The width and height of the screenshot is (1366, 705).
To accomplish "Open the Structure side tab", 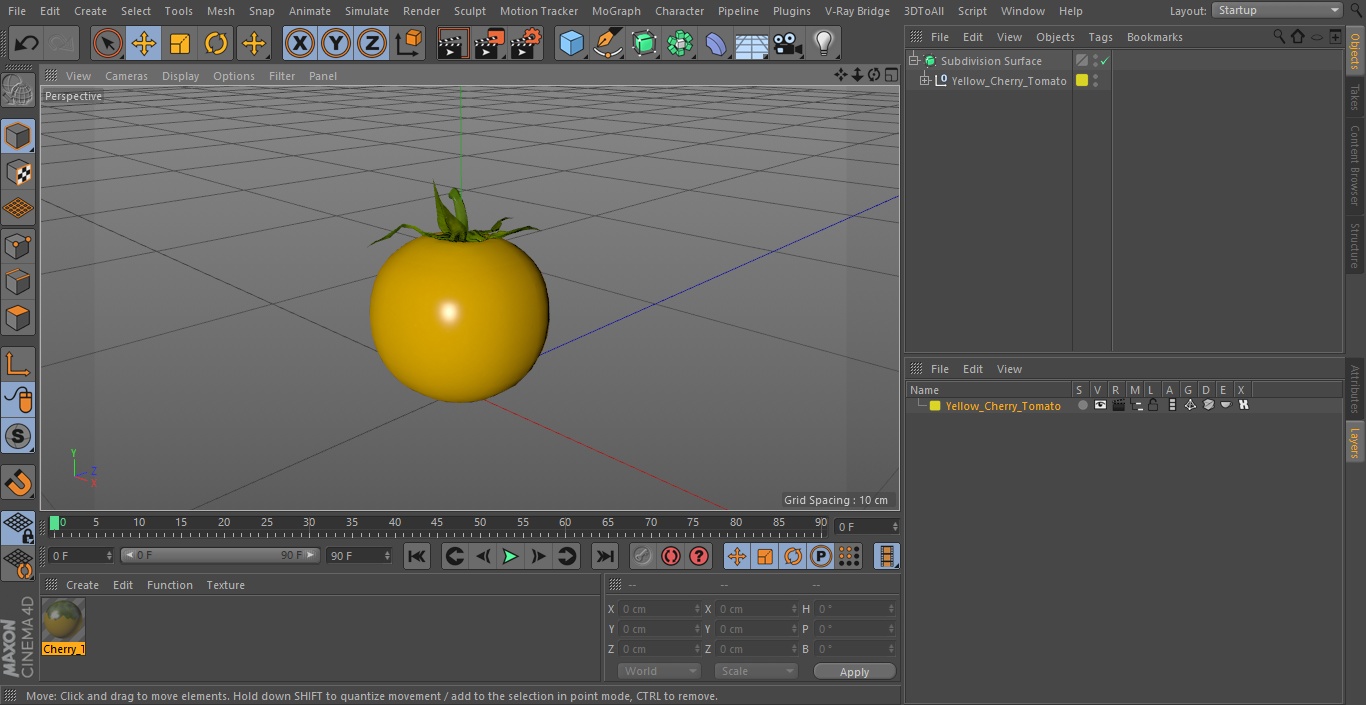I will [x=1355, y=245].
